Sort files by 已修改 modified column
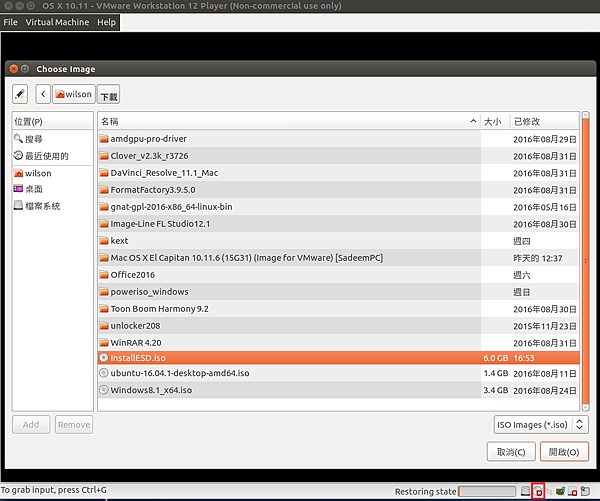 click(x=545, y=122)
